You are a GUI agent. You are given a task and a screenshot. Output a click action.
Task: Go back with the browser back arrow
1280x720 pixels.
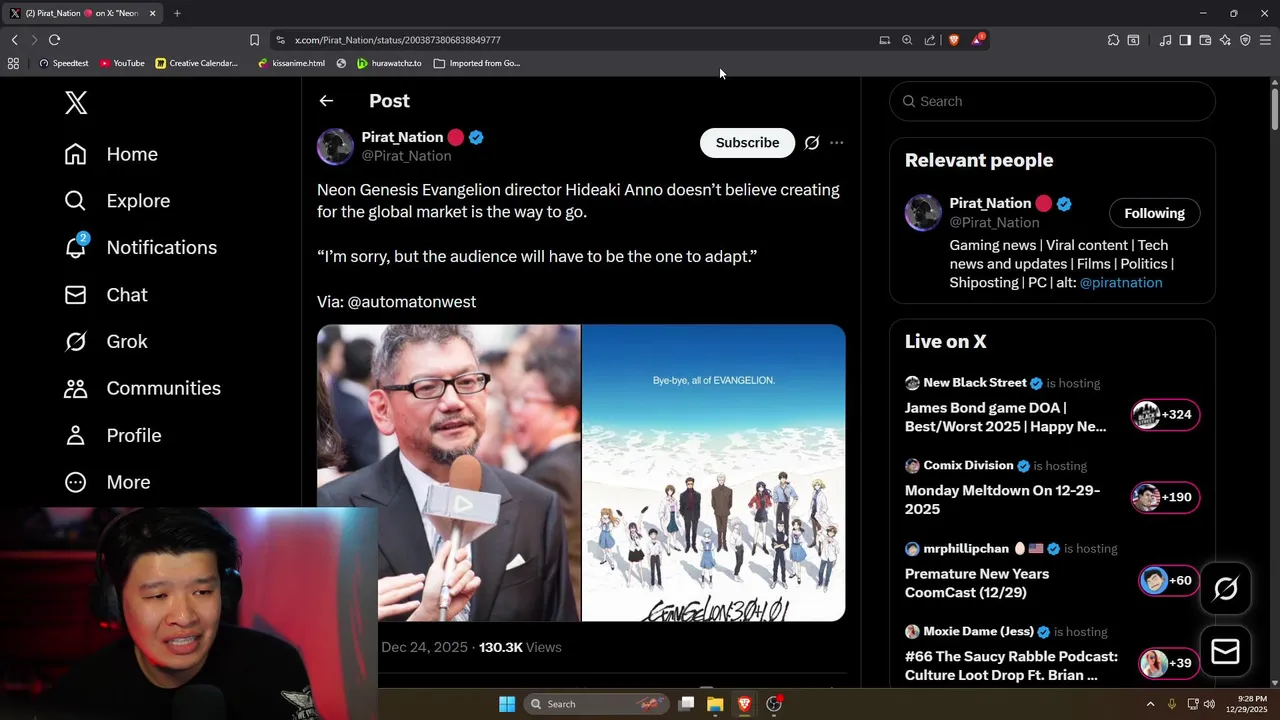point(14,40)
